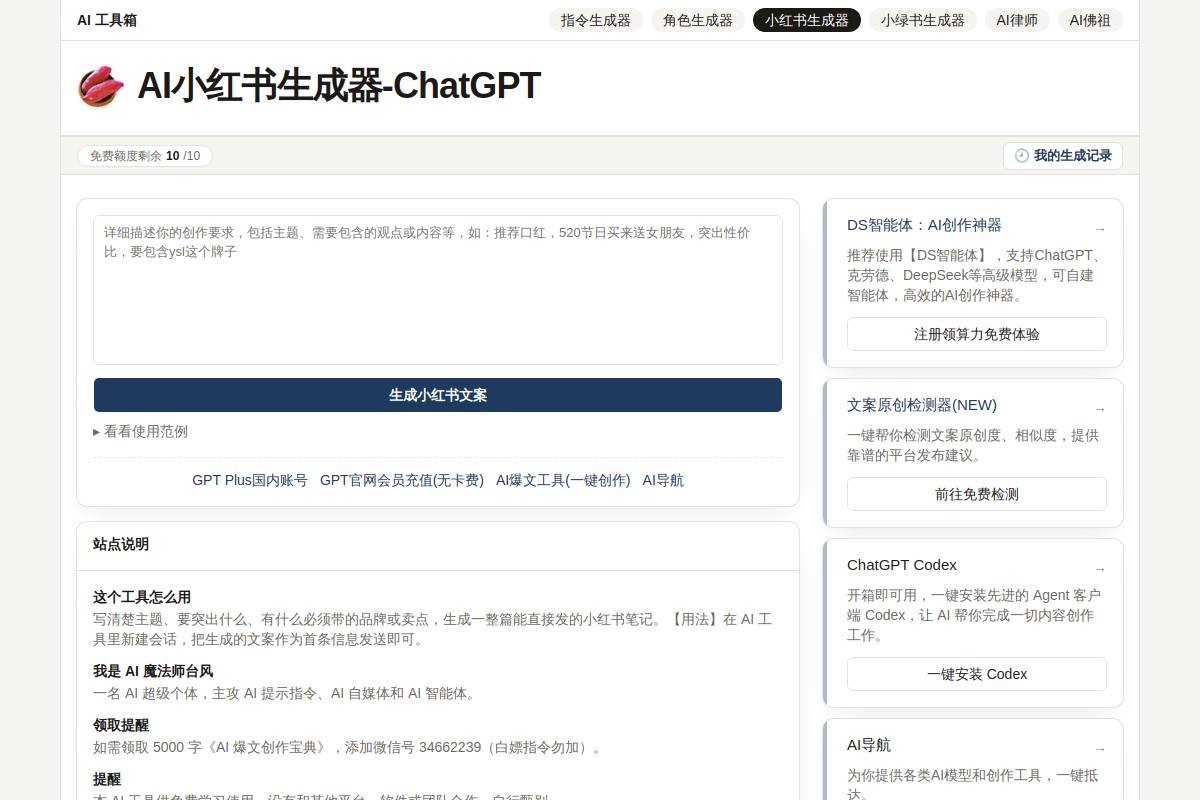Switch to 角色生成器 tab

[x=698, y=20]
